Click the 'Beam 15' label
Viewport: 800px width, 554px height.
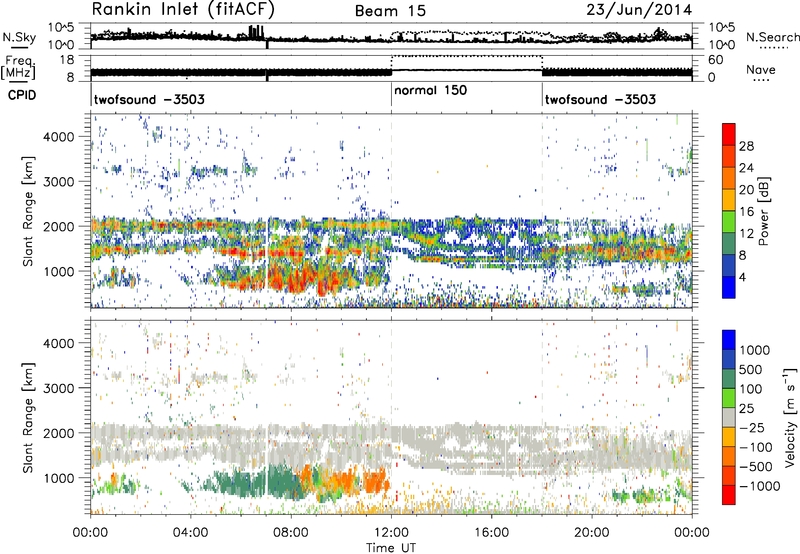tap(390, 11)
